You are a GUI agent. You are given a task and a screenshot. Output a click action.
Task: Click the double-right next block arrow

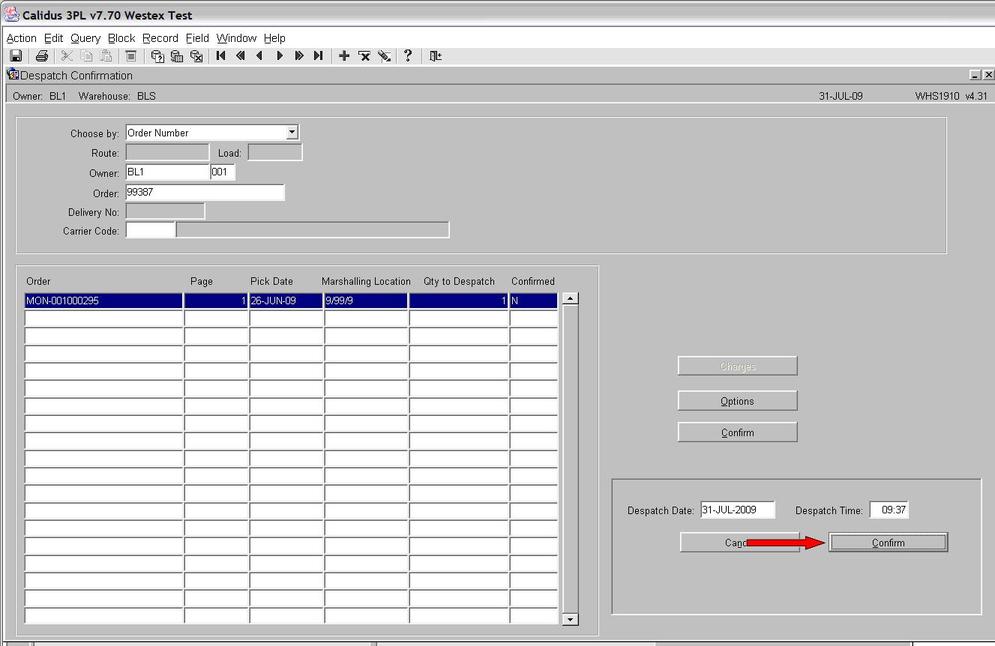pos(299,56)
